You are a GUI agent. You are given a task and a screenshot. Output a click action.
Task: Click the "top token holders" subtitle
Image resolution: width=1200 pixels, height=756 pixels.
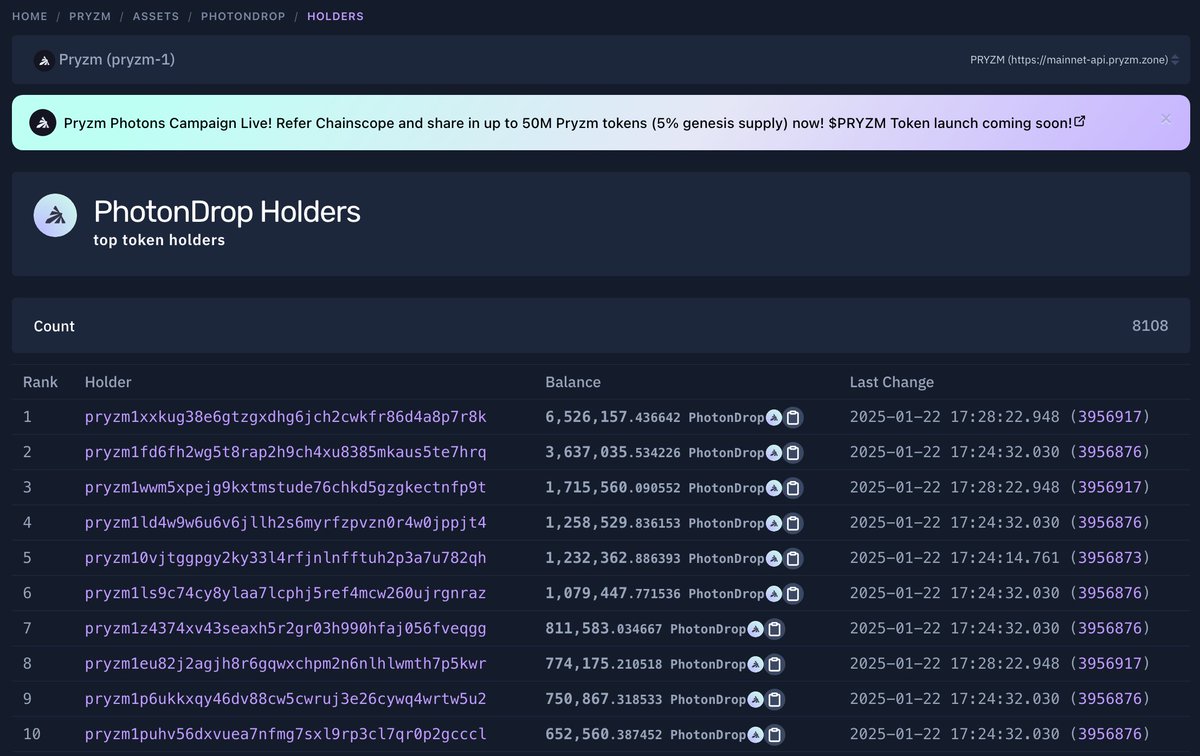(x=159, y=240)
